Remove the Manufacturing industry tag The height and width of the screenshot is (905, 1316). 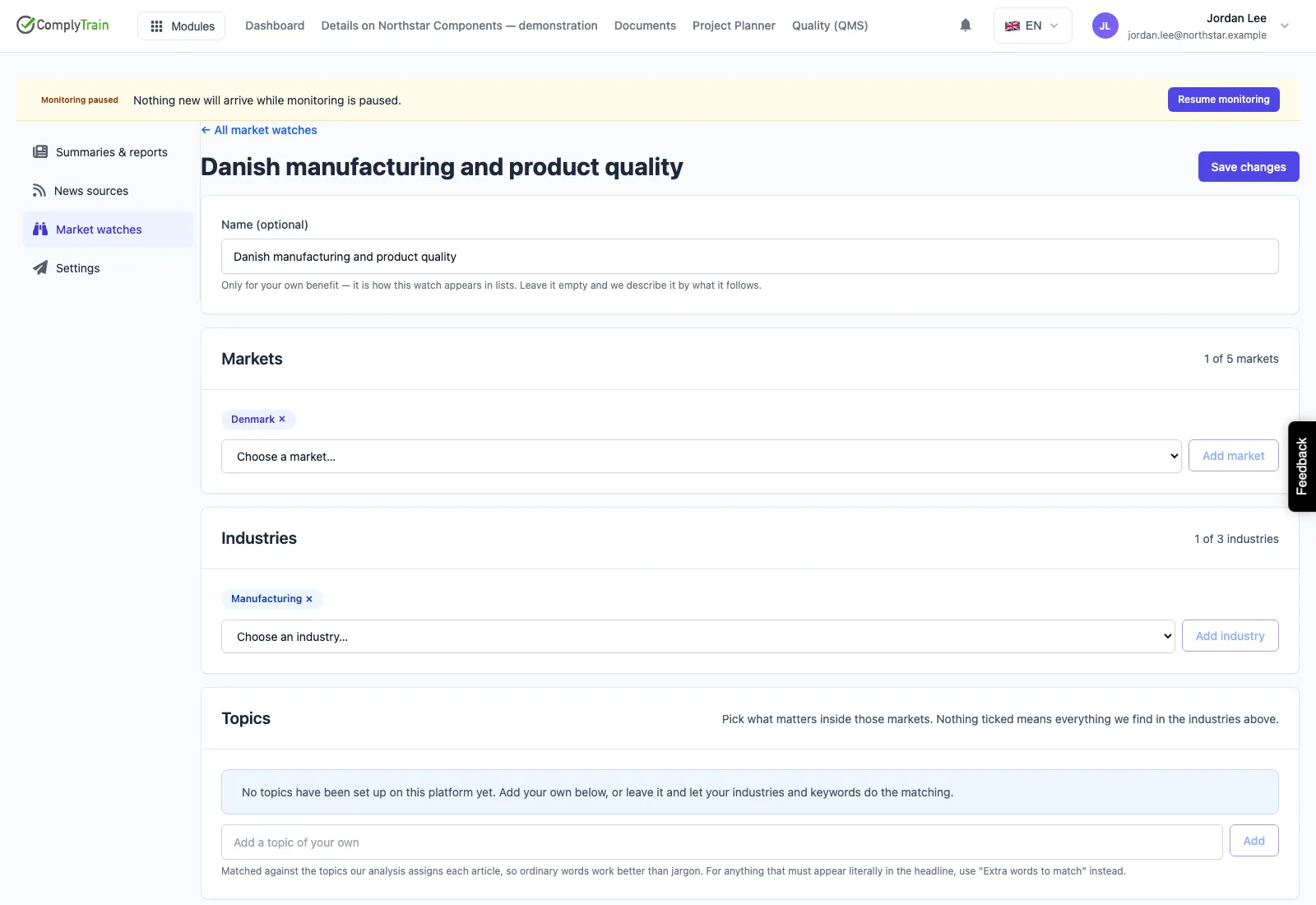coord(309,599)
